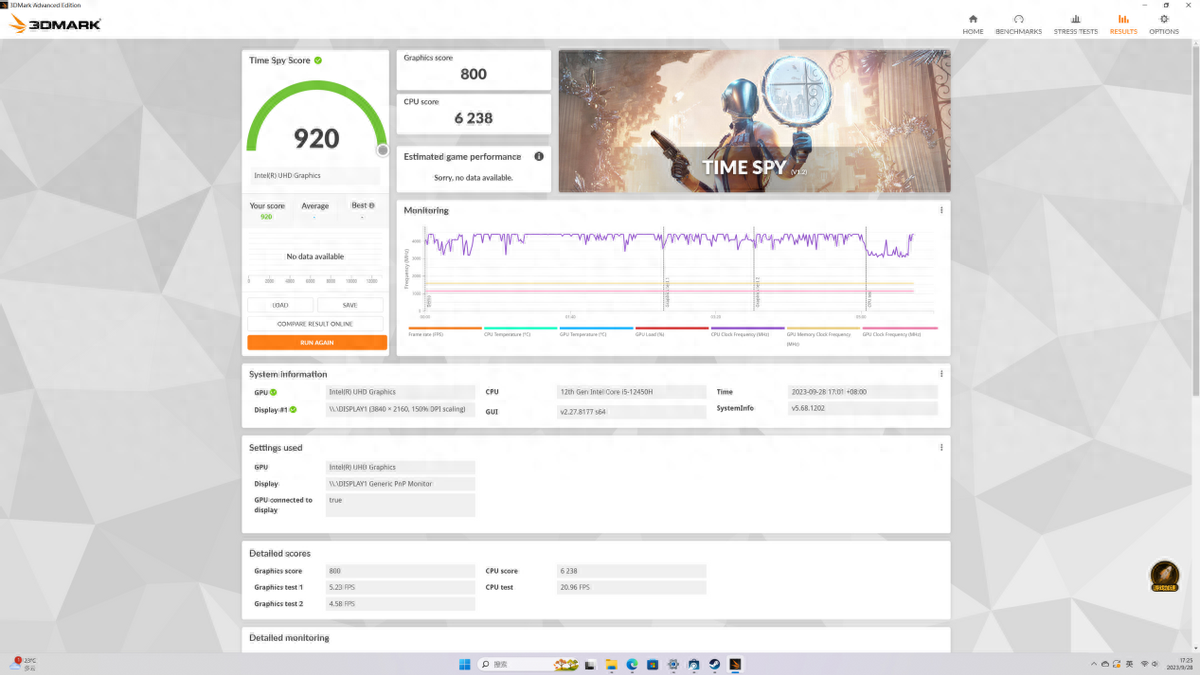Click the input method indicator in the tray
Image resolution: width=1200 pixels, height=675 pixels.
point(1129,664)
